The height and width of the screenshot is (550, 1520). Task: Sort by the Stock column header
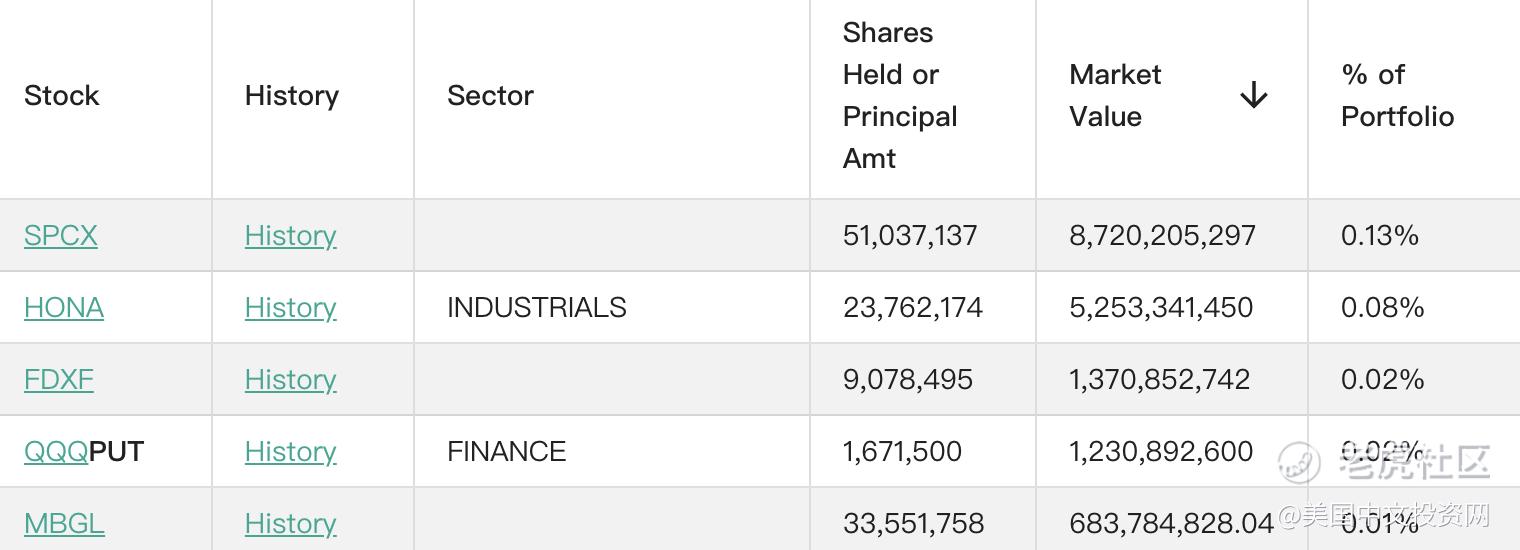[x=62, y=96]
